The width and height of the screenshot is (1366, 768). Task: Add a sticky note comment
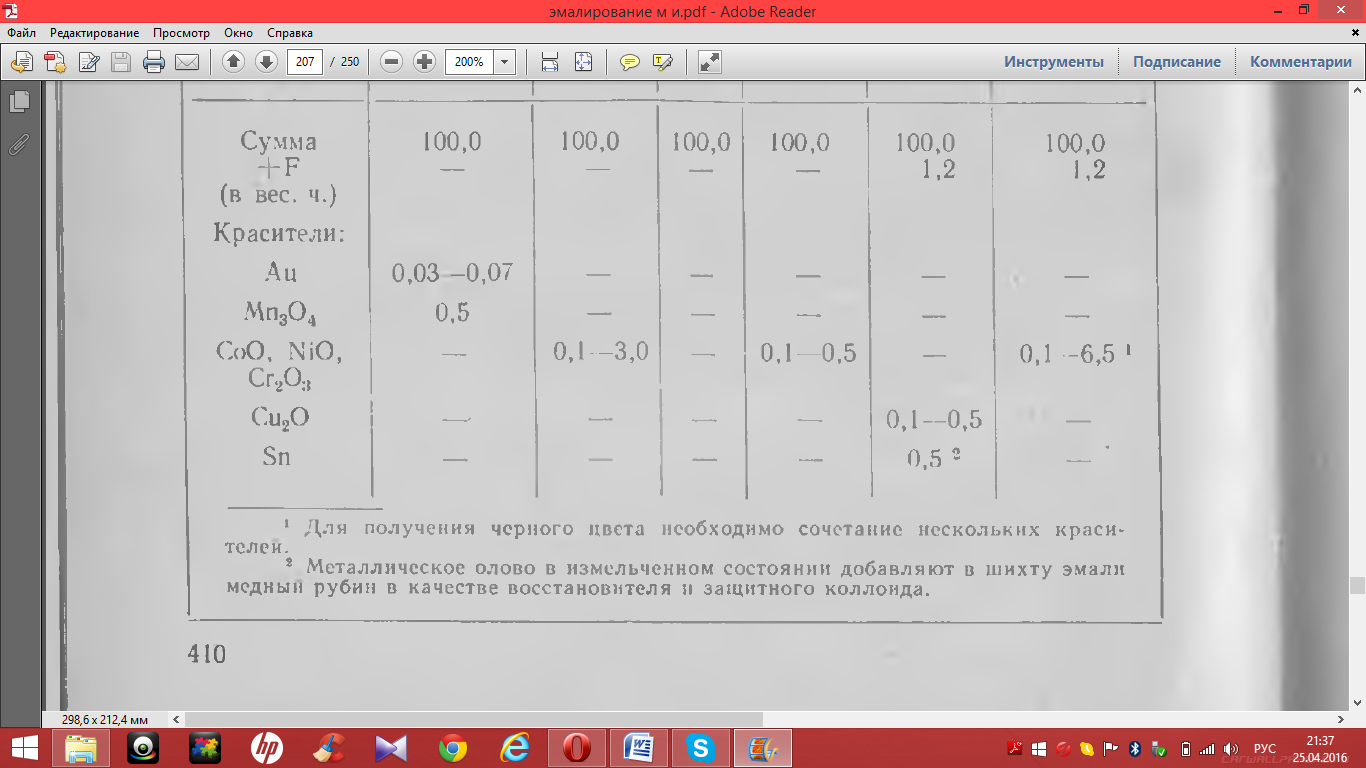[630, 62]
